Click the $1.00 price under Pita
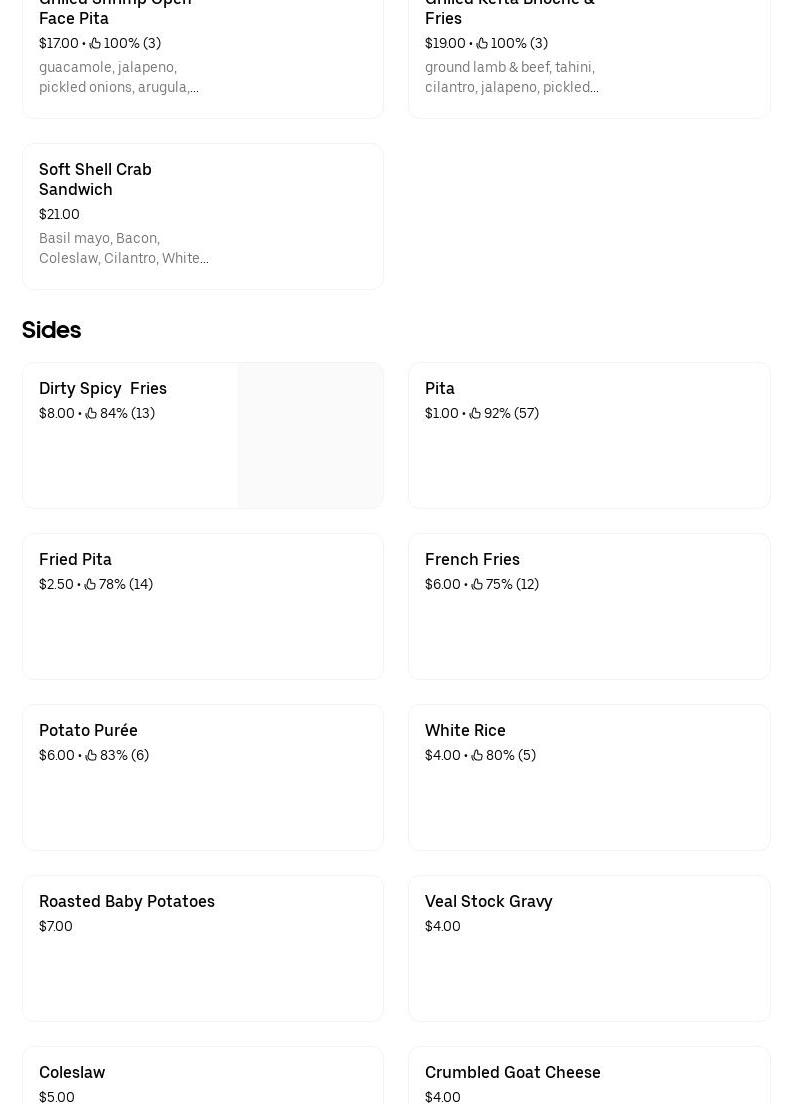 [442, 413]
